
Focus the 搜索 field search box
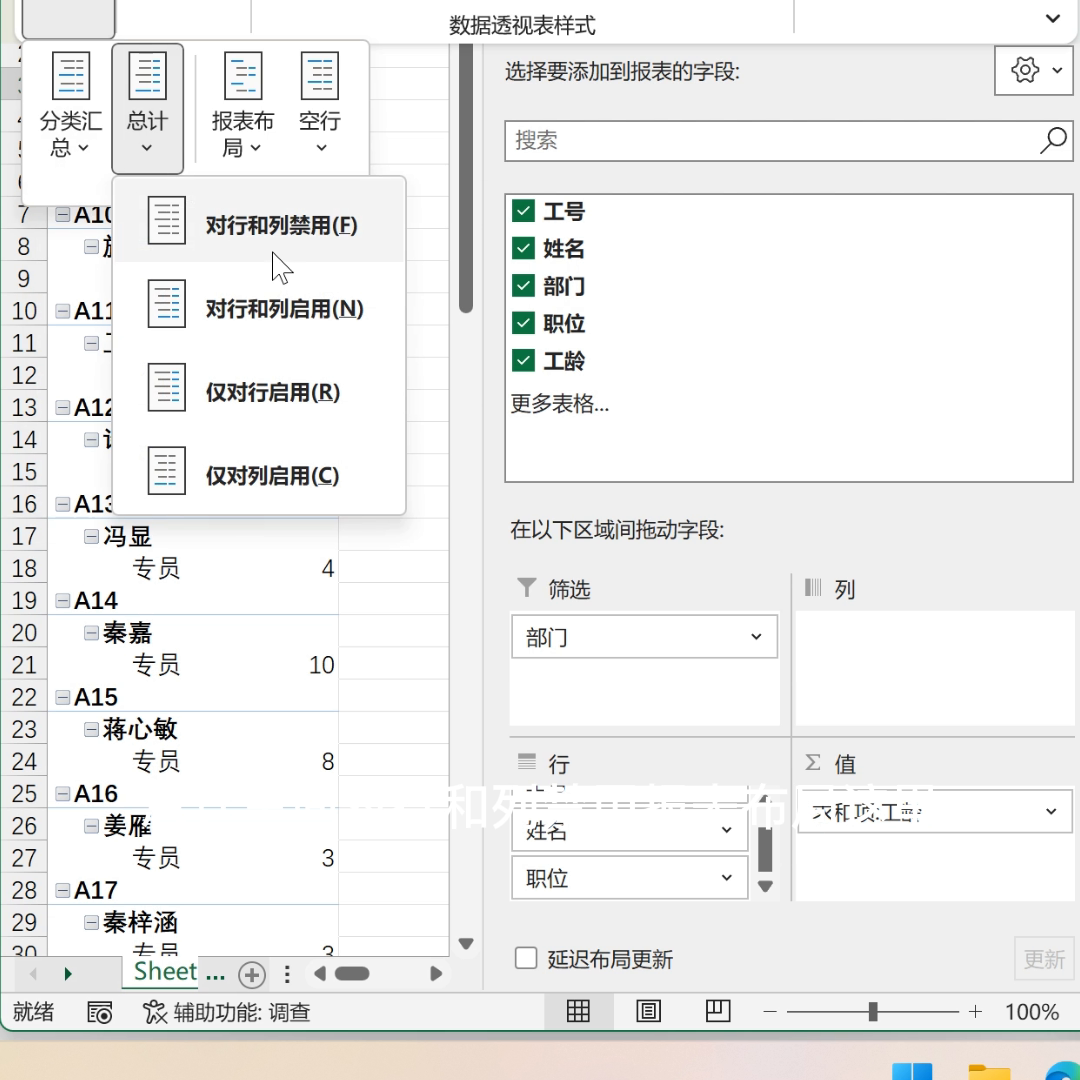tap(788, 141)
